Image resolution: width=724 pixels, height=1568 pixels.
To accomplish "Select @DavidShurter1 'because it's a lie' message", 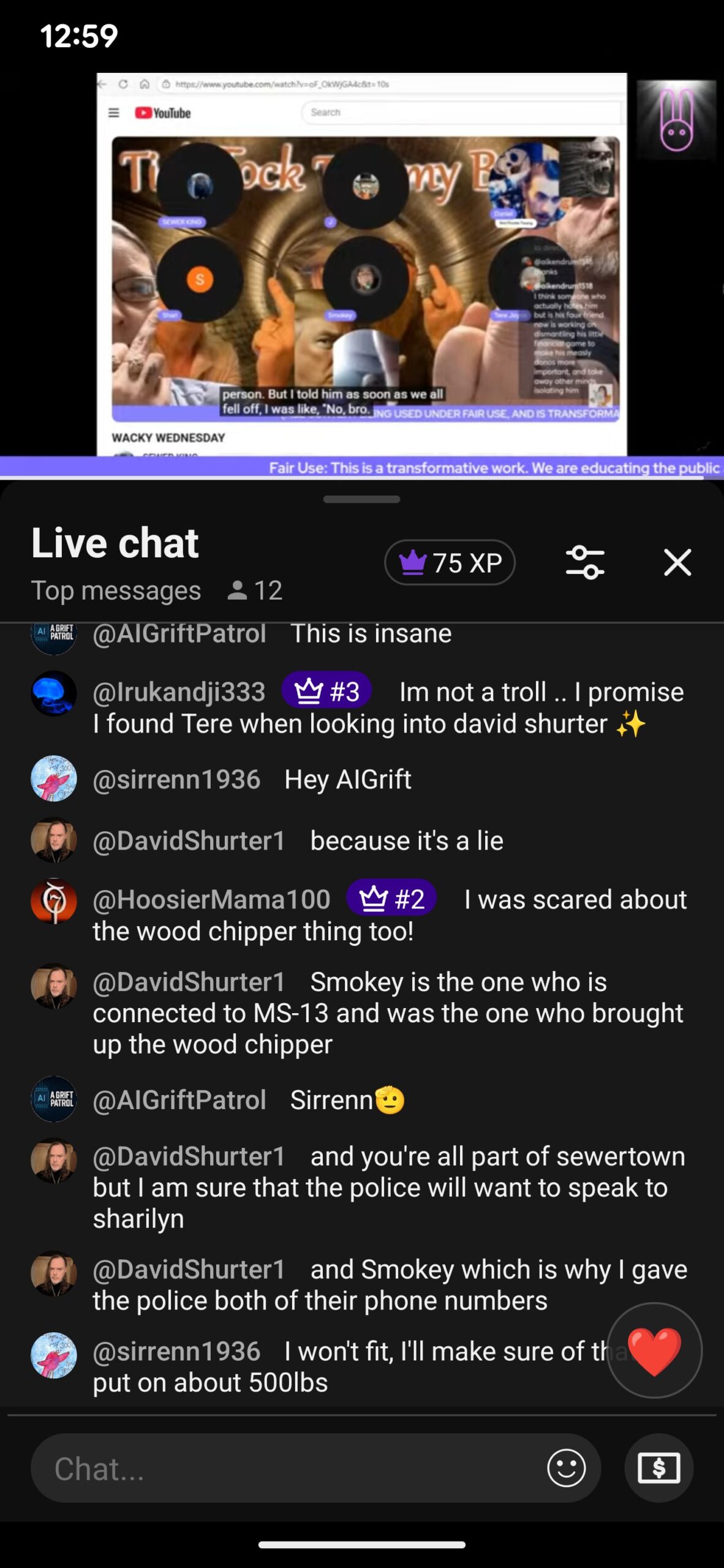I will pyautogui.click(x=298, y=841).
